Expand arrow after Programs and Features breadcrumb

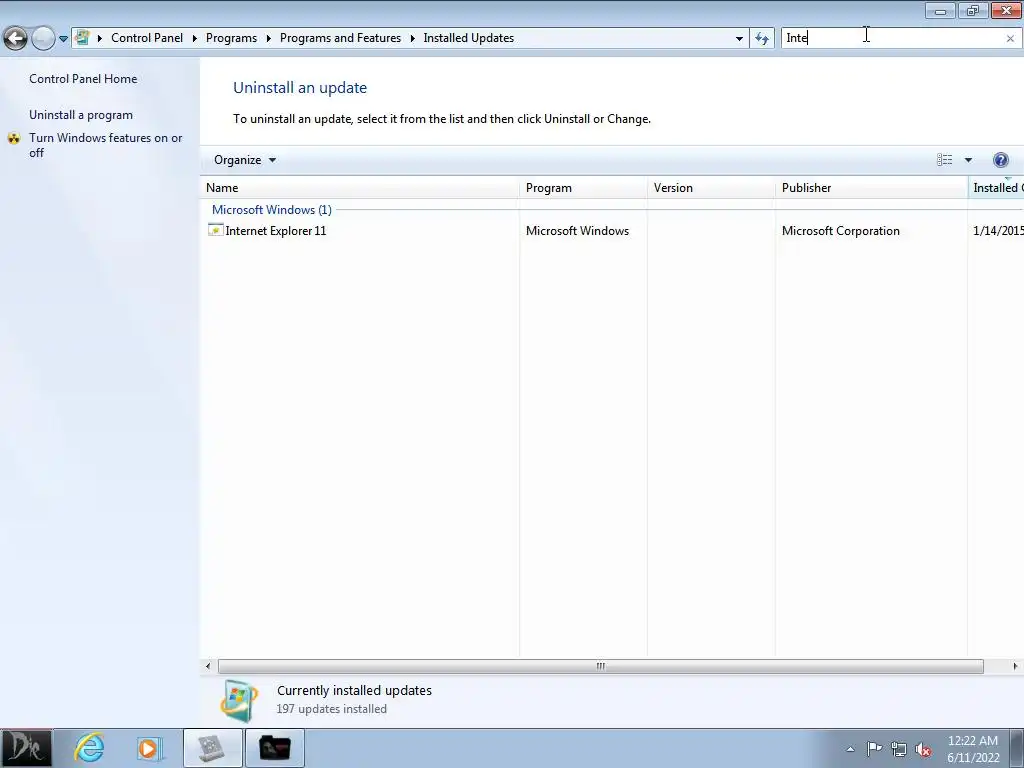[412, 38]
